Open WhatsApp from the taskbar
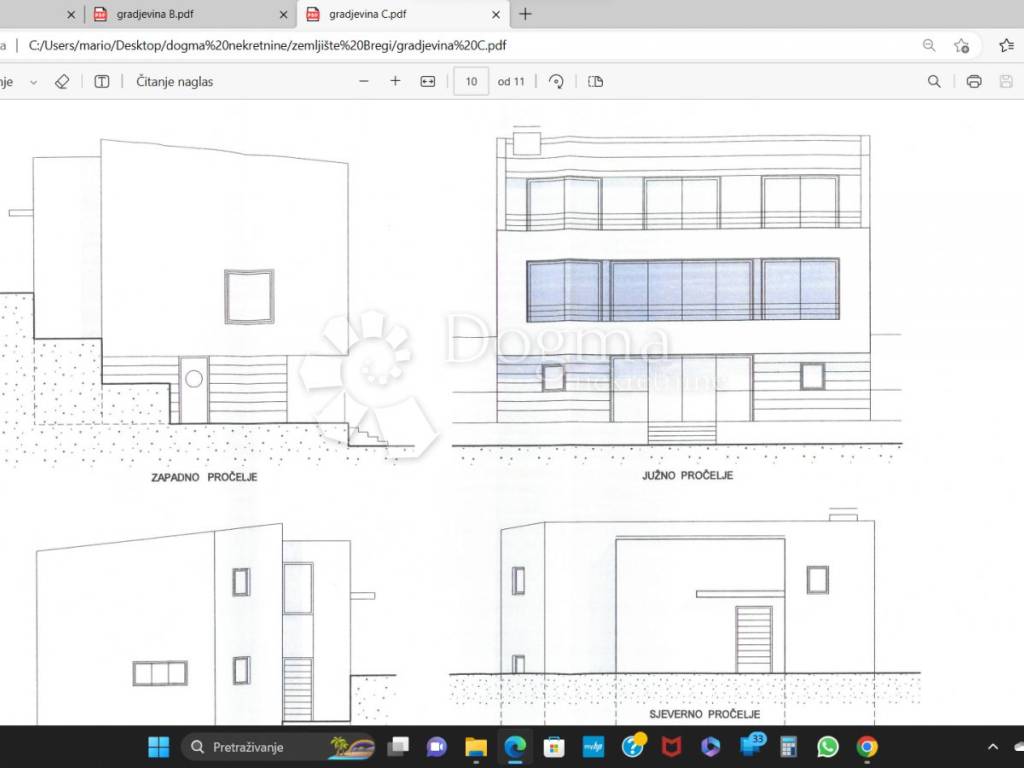The height and width of the screenshot is (768, 1024). (828, 747)
